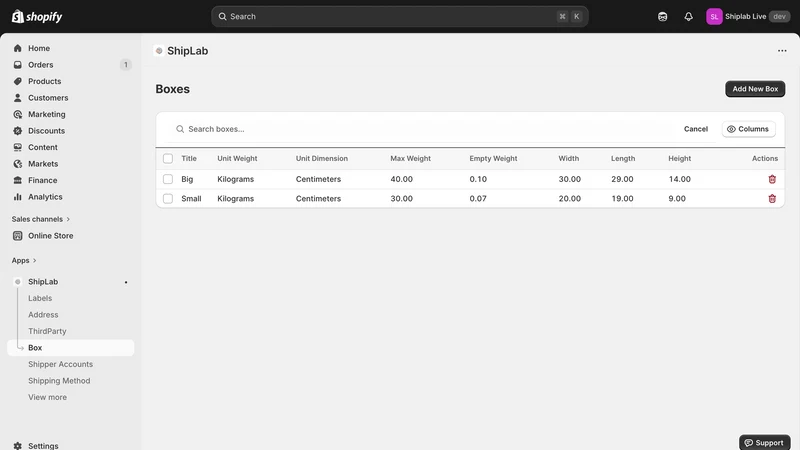Open the three-dot more options menu

click(x=782, y=51)
